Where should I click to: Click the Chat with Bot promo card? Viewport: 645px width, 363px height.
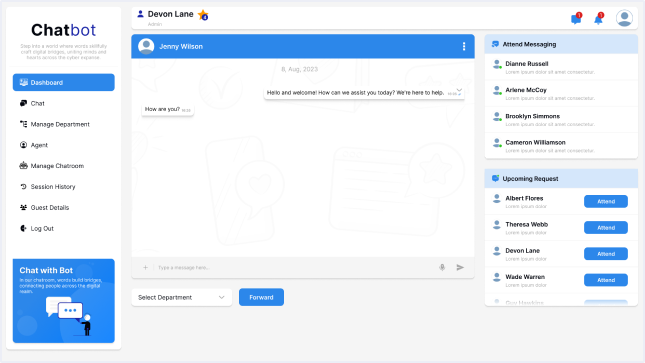(x=63, y=301)
